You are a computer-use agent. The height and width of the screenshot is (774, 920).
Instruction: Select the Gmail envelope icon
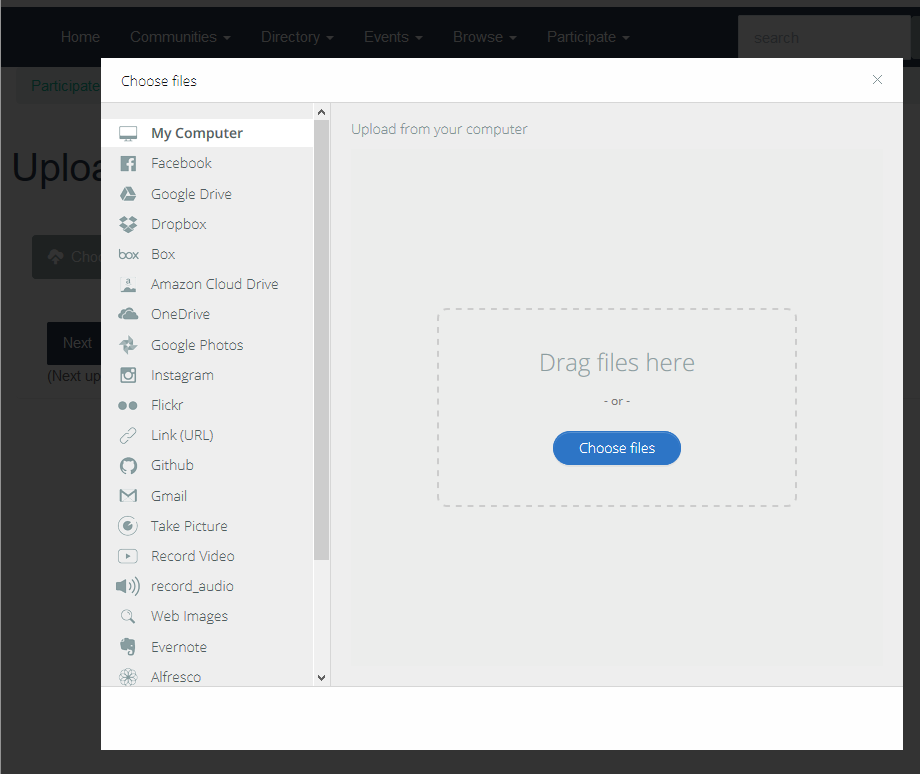tap(128, 496)
